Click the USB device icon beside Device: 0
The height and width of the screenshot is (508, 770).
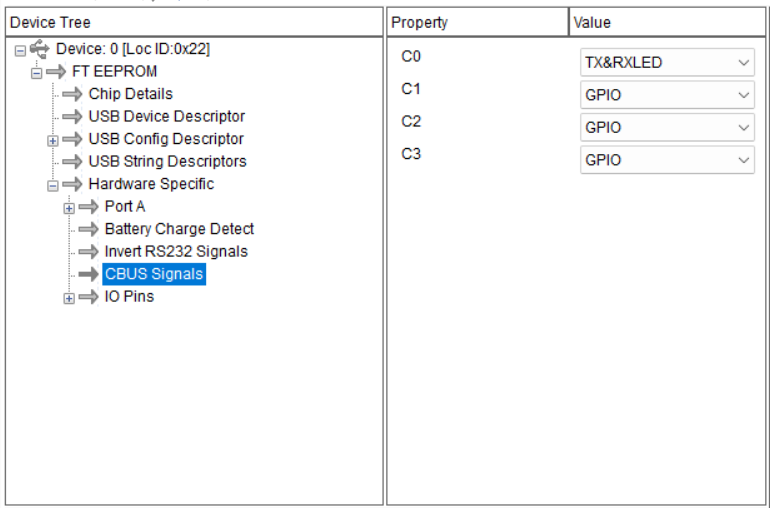pyautogui.click(x=39, y=49)
